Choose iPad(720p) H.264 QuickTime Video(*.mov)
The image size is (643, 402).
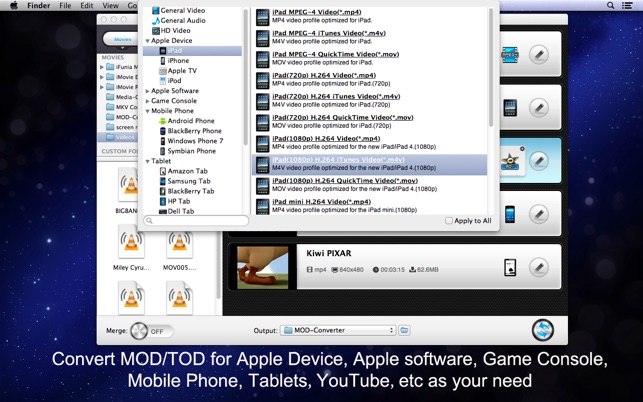[369, 121]
